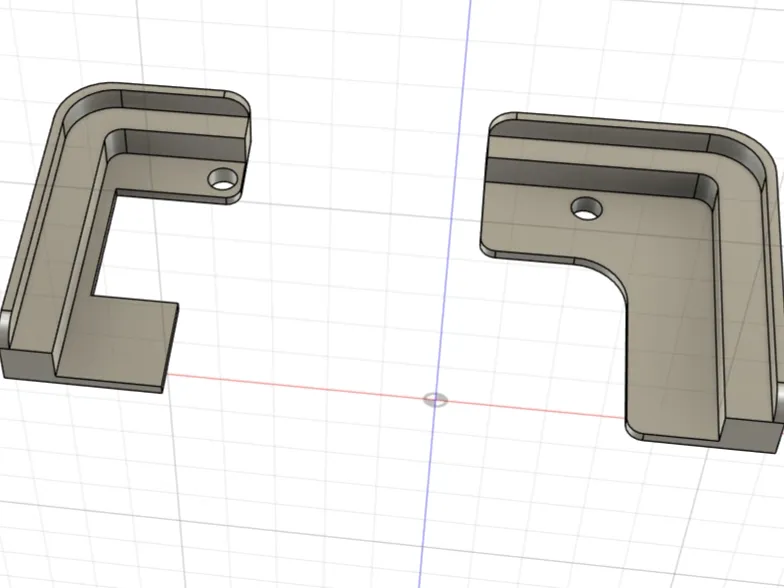This screenshot has height=588, width=784.
Task: Select the circular hole in the left bracket
Action: [x=223, y=179]
